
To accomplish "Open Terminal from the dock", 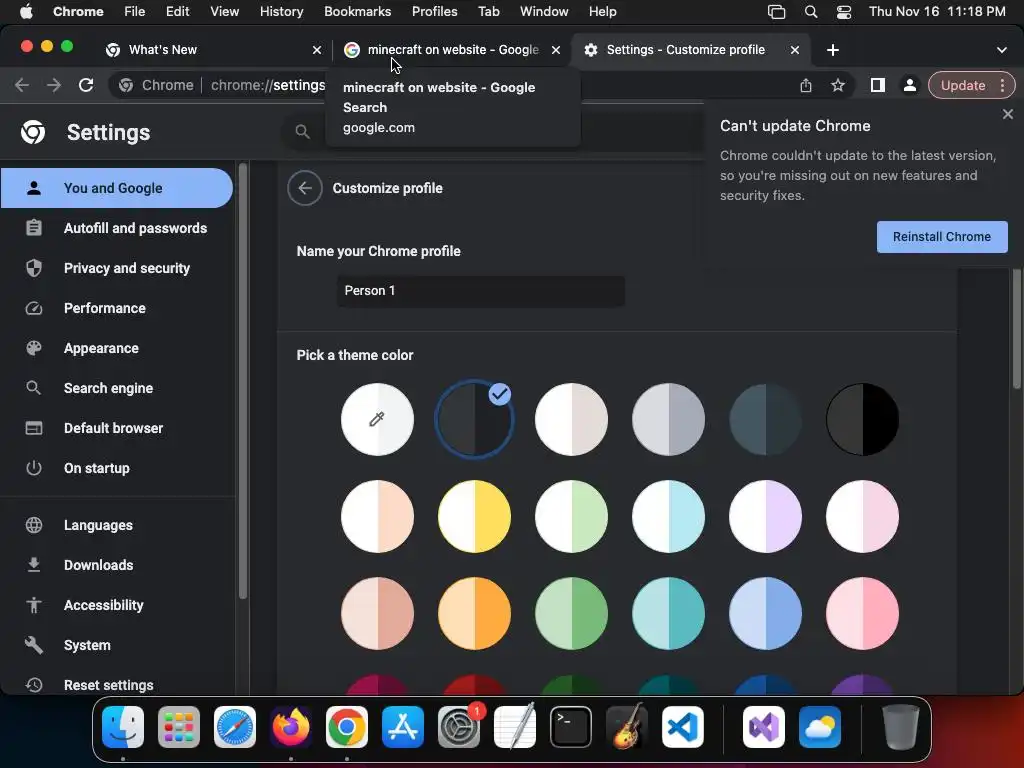I will click(x=571, y=727).
